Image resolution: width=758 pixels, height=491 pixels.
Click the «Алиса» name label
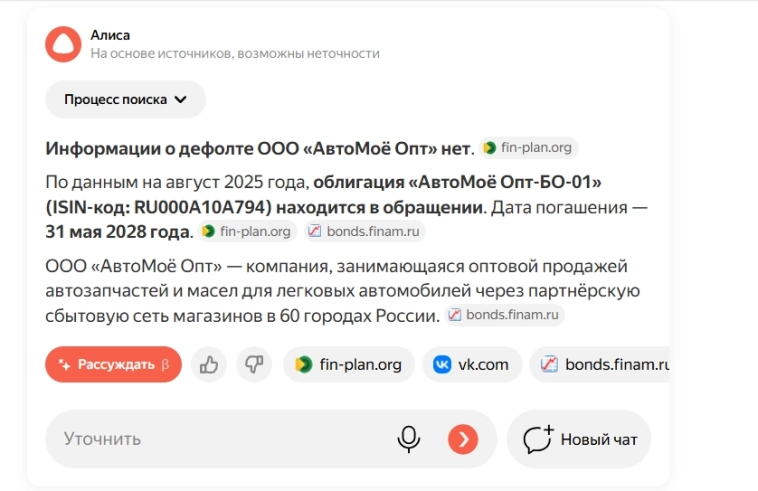(x=110, y=35)
